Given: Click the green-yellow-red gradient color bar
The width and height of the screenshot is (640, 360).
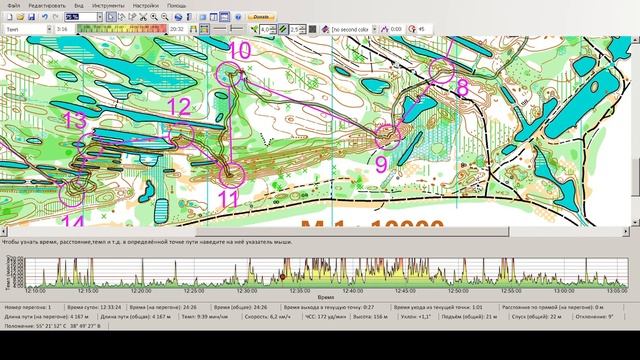Looking at the screenshot, I should (122, 29).
